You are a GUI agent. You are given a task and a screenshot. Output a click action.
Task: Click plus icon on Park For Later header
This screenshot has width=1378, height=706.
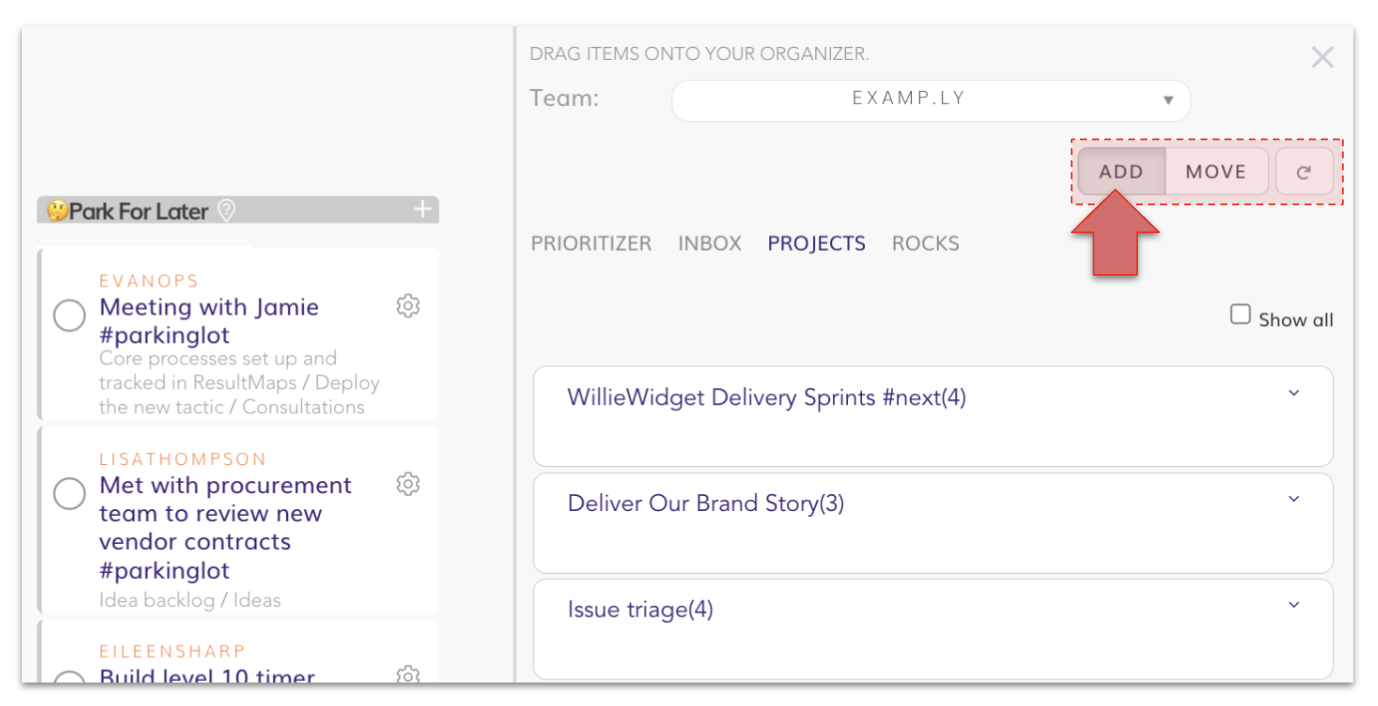(x=423, y=210)
